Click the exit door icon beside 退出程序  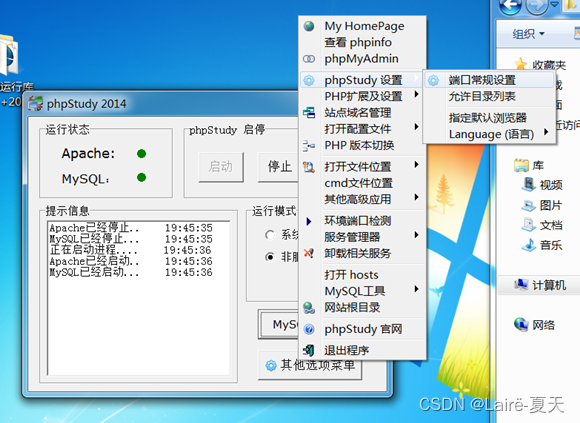pyautogui.click(x=309, y=350)
